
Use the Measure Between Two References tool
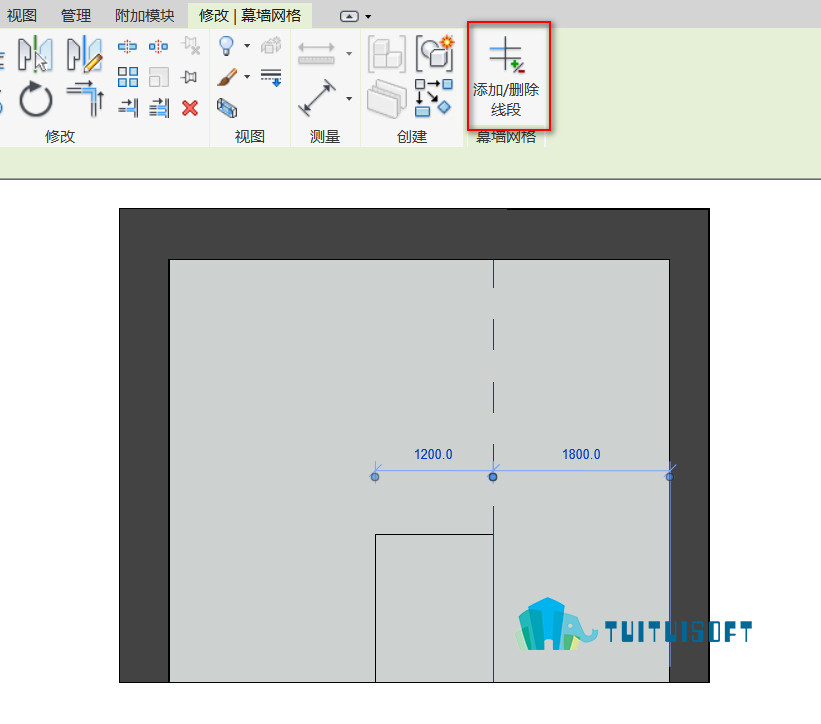point(316,53)
